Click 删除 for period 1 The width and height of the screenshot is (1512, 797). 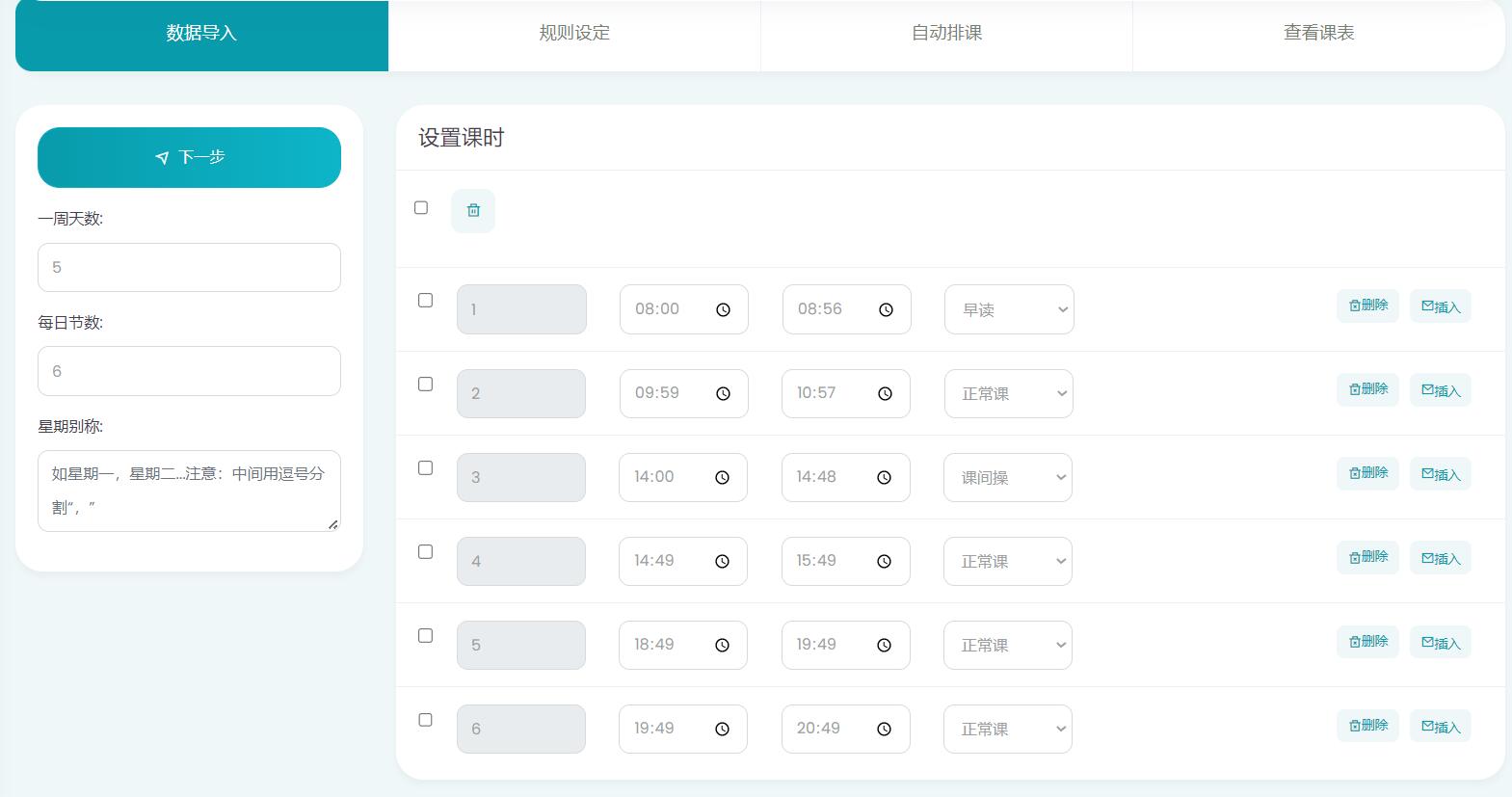1367,306
